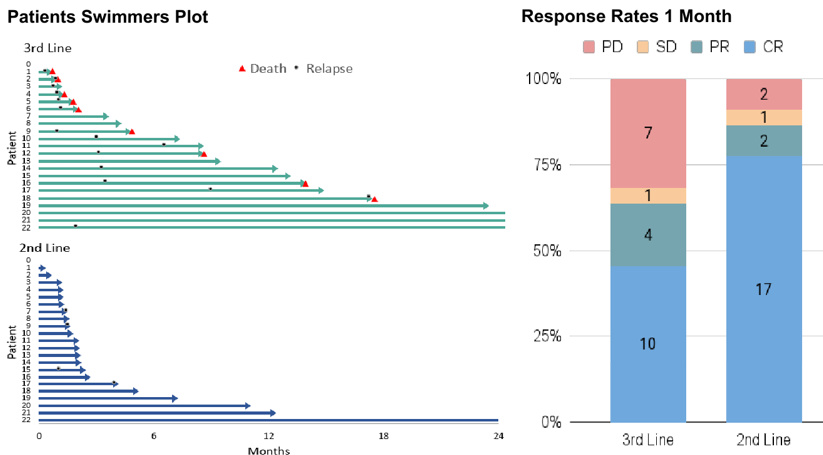Click the arrowhead ending 2nd Line patient 21's bar
Viewport: 823px width, 455px height.
(x=271, y=413)
